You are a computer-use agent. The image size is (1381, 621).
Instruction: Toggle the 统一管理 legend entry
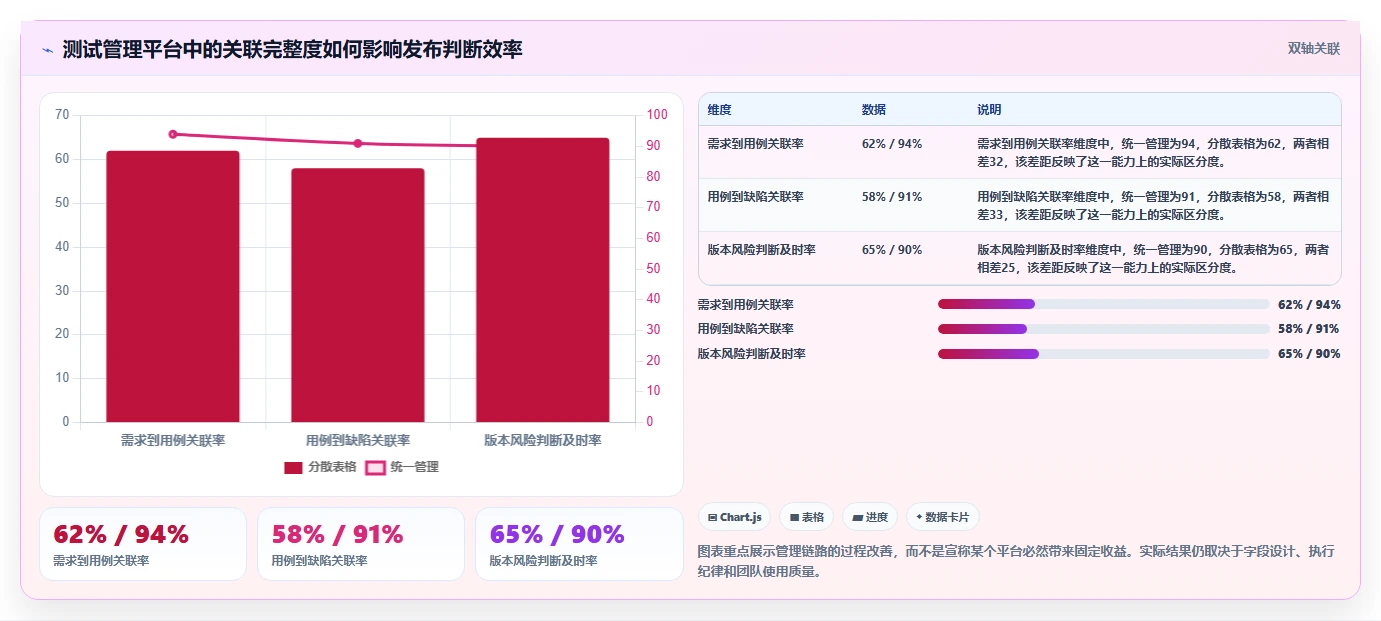(x=402, y=467)
